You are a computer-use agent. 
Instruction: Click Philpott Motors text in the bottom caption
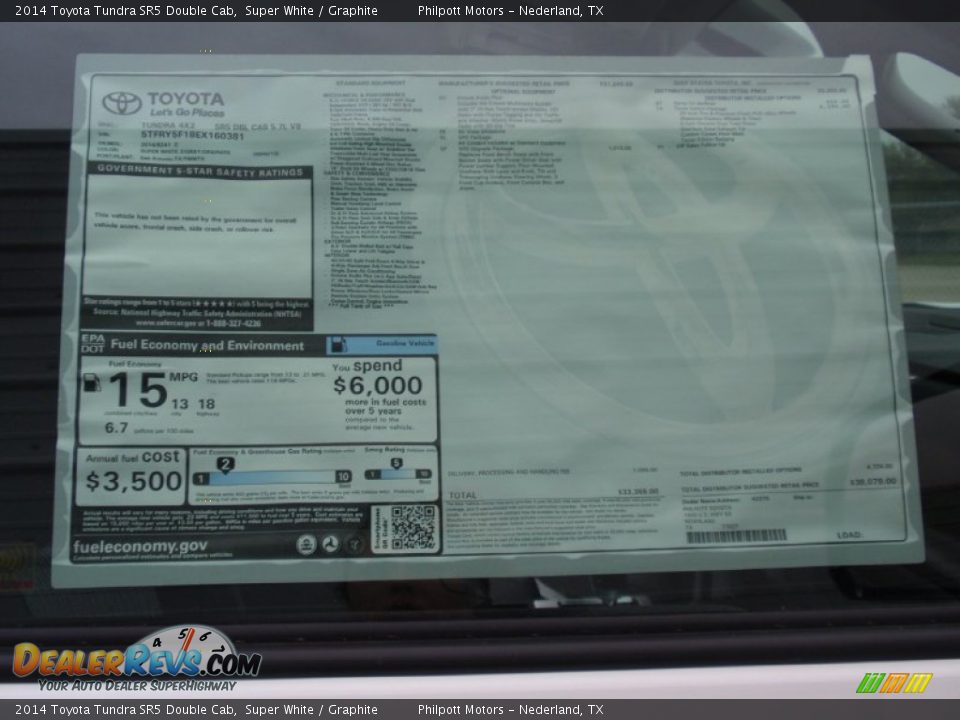[460, 710]
